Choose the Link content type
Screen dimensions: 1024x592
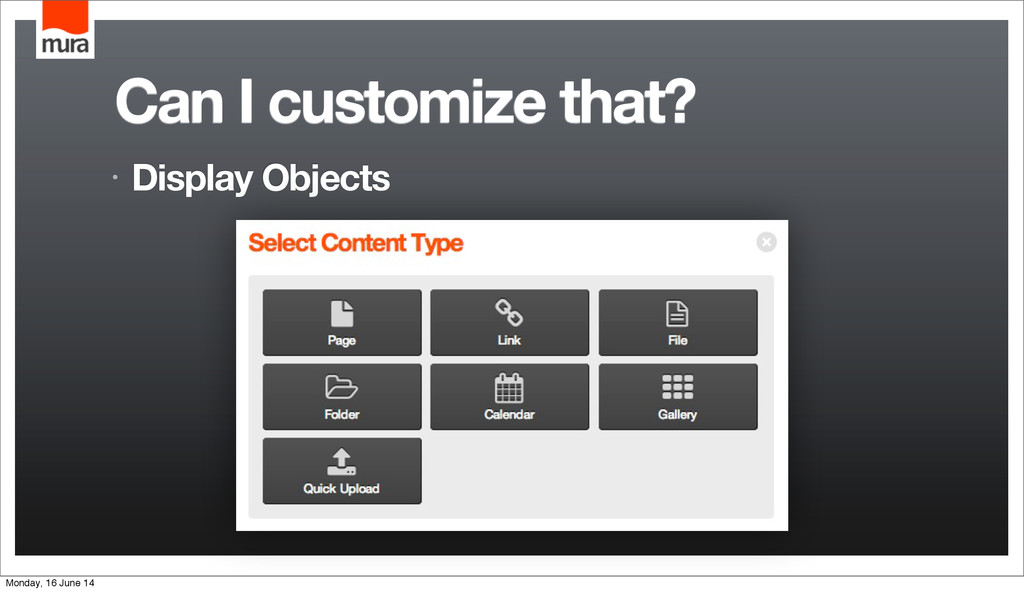tap(509, 323)
